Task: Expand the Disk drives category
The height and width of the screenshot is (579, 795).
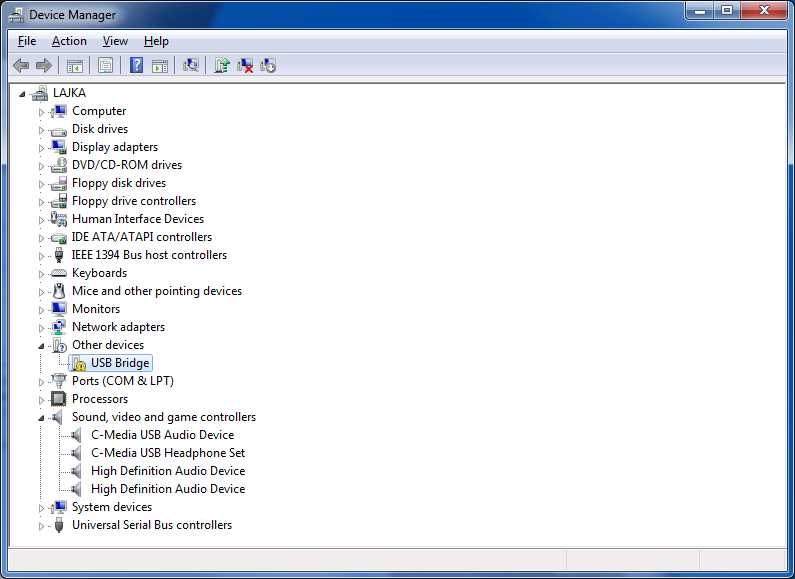Action: [42, 130]
